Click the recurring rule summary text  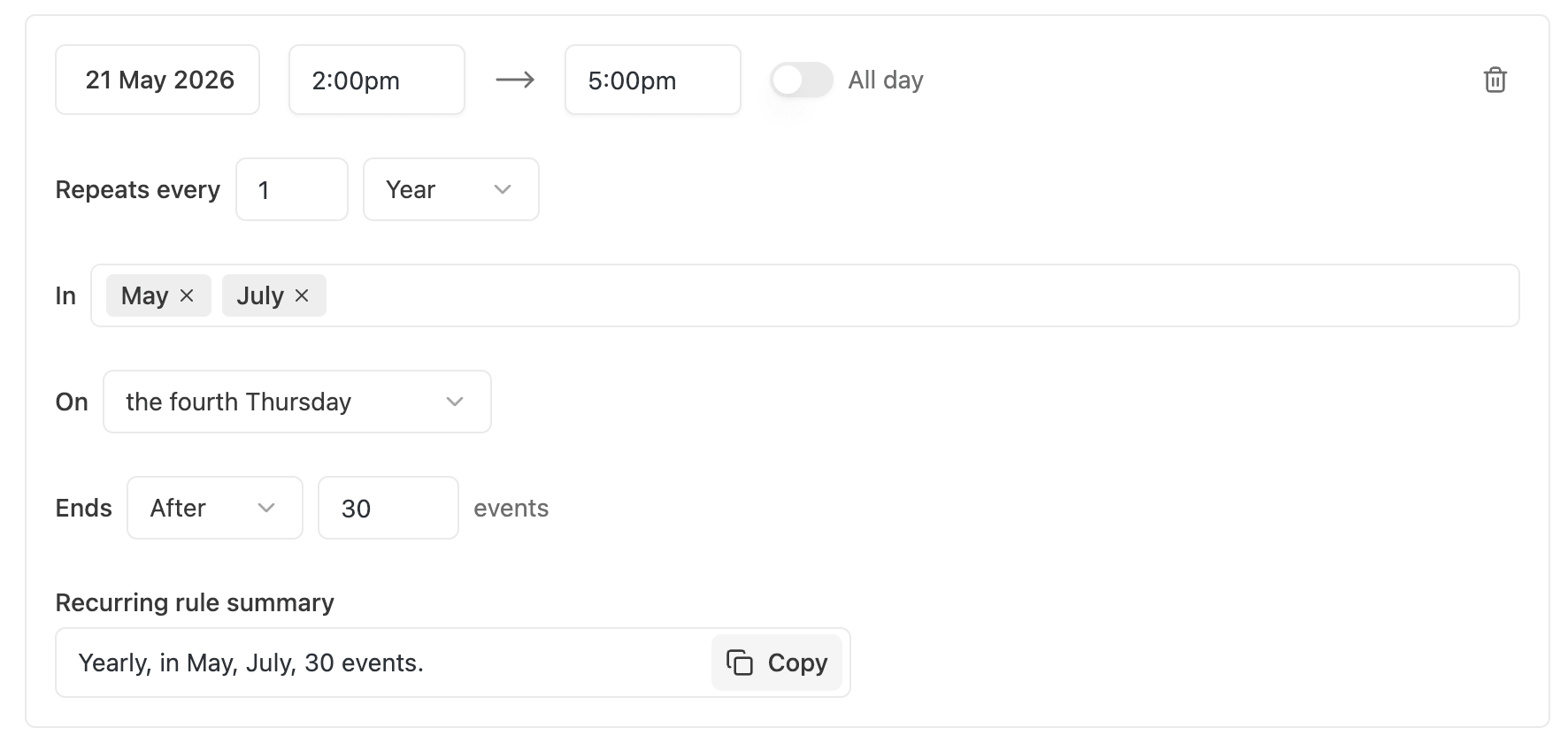pyautogui.click(x=251, y=663)
